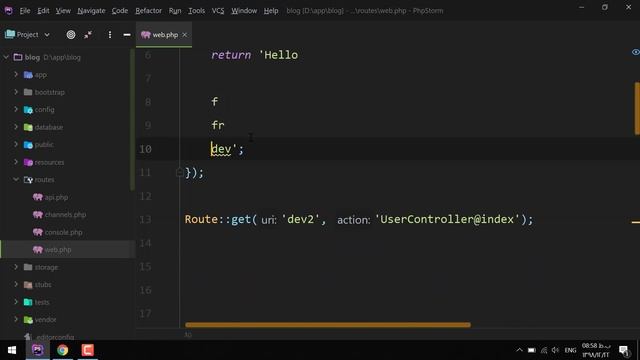Open the notification center icon
The width and height of the screenshot is (640, 360).
[624, 350]
